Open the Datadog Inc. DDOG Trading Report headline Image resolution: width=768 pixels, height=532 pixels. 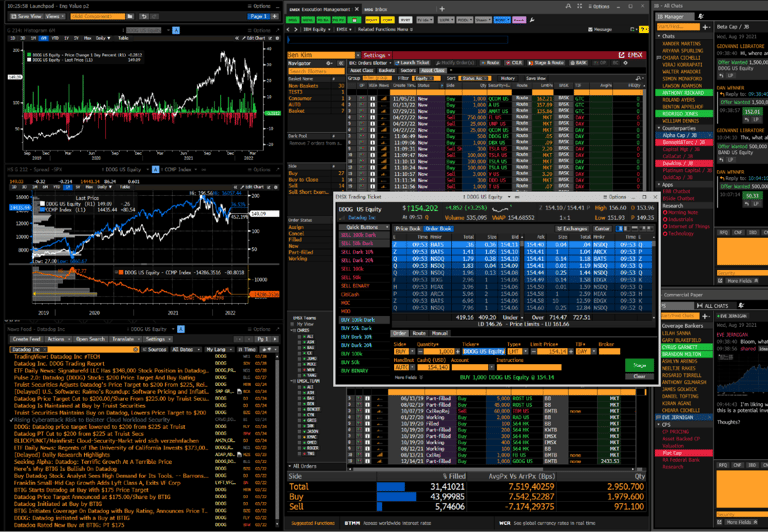pos(59,364)
